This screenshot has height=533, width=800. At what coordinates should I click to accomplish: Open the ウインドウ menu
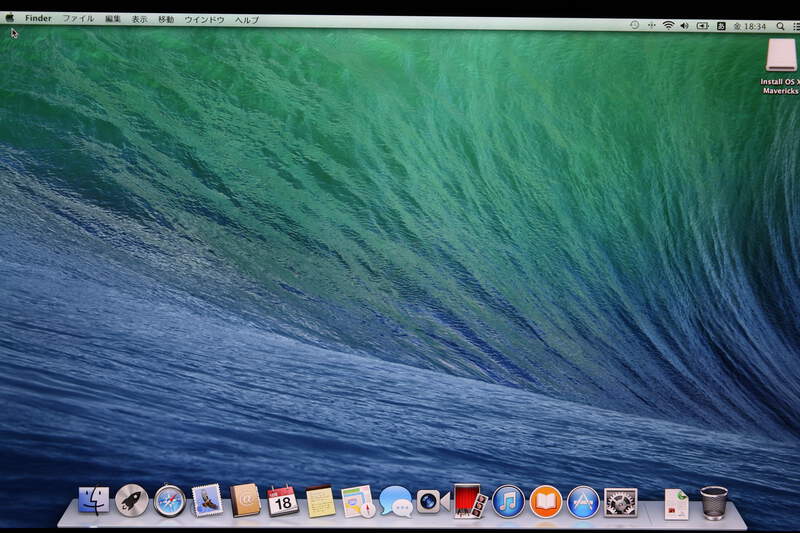[x=204, y=19]
